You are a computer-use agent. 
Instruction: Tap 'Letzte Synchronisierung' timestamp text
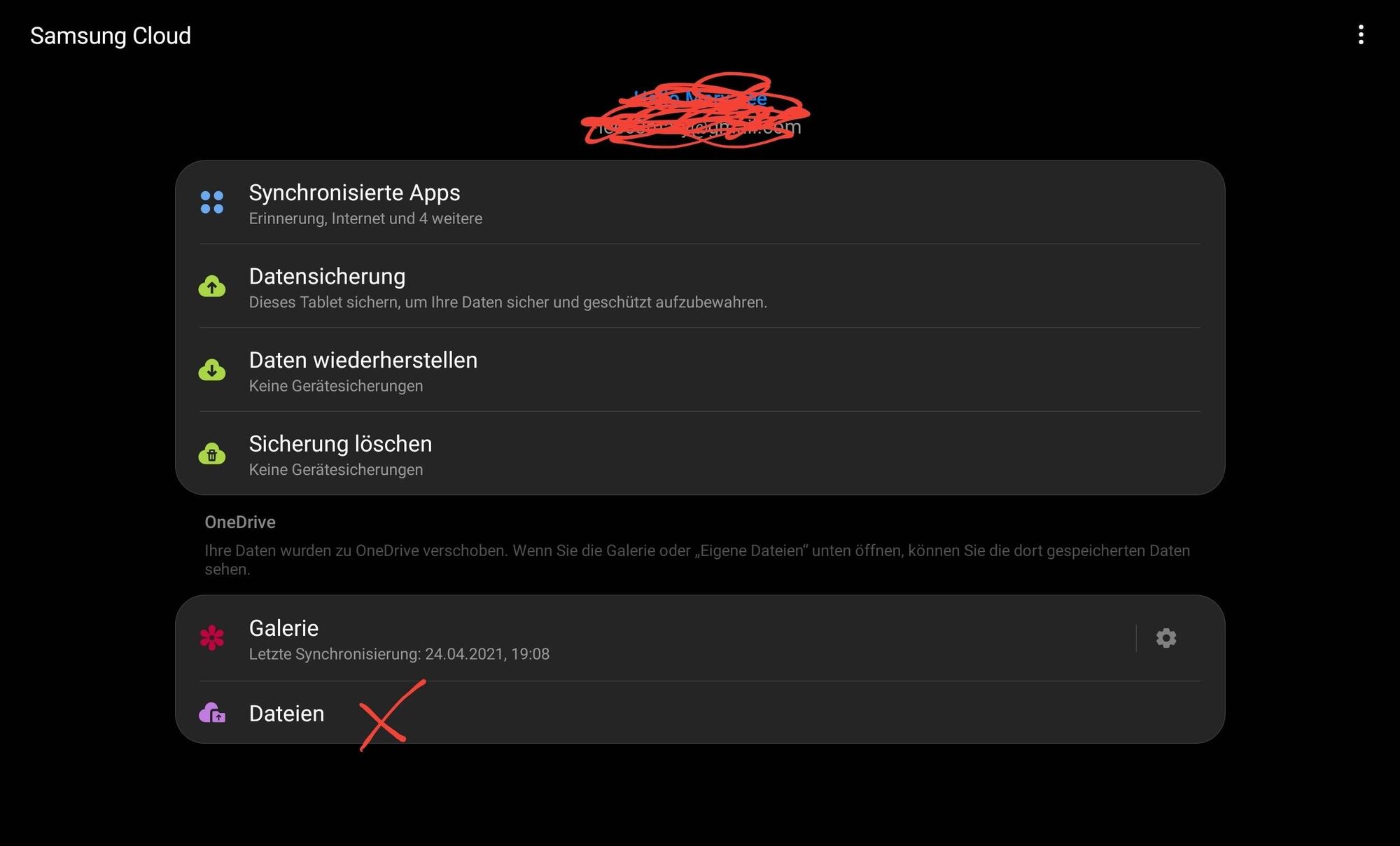coord(399,654)
